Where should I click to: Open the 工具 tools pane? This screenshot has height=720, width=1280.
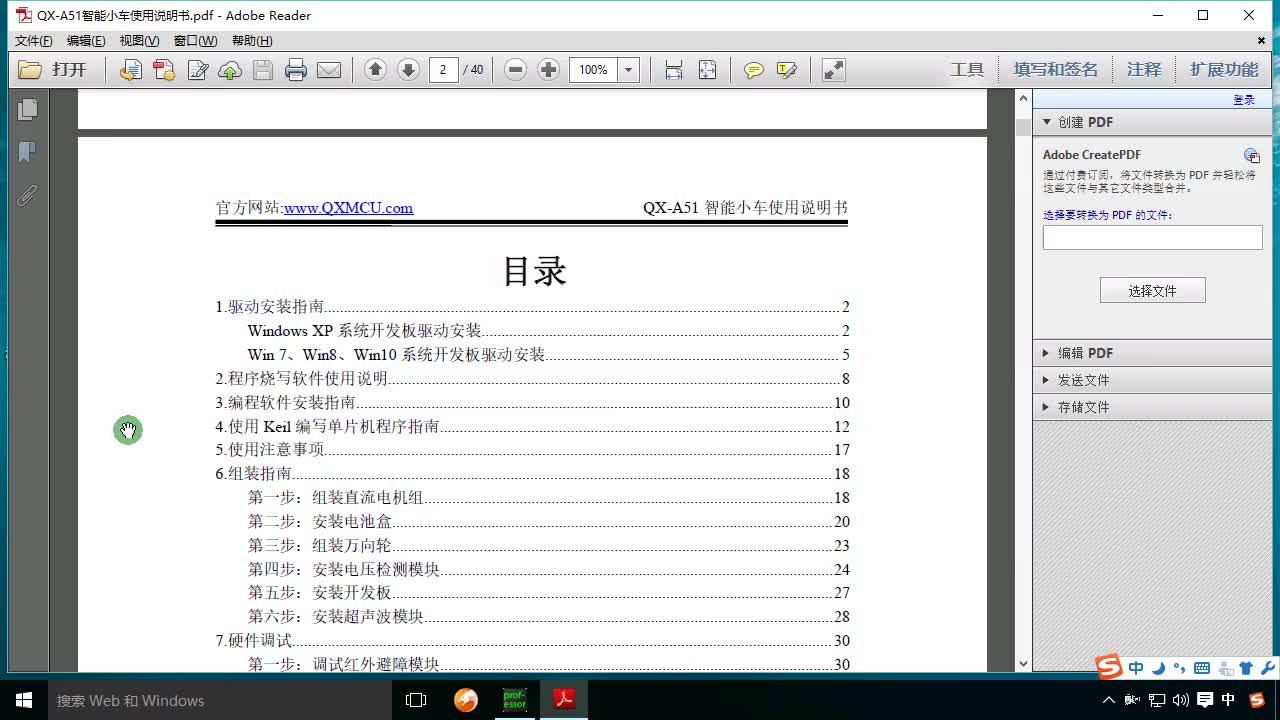coord(967,69)
